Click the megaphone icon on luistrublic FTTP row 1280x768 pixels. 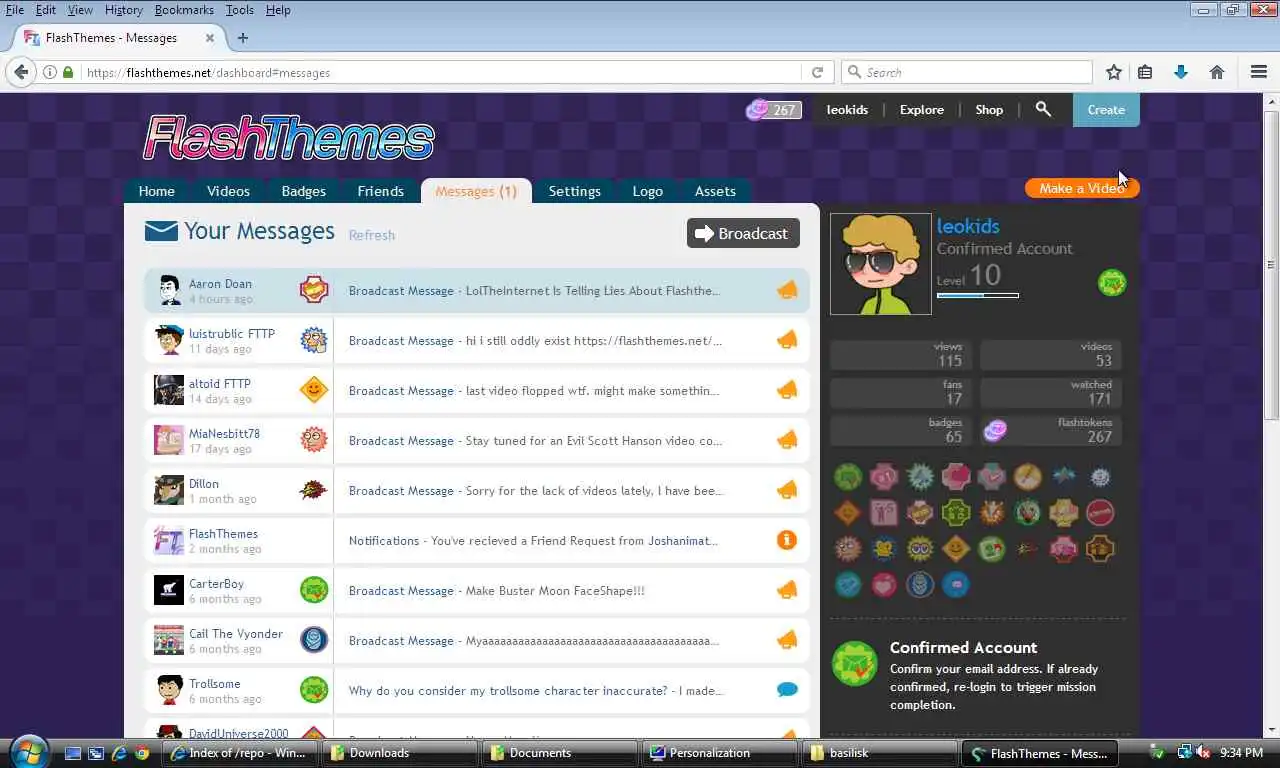coord(787,340)
